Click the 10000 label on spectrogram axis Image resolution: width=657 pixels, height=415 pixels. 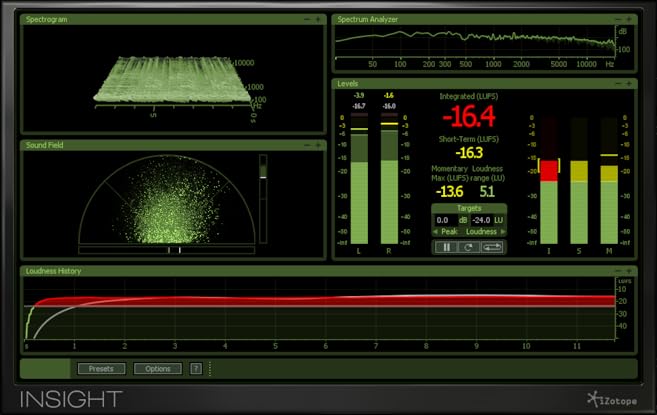(x=244, y=63)
